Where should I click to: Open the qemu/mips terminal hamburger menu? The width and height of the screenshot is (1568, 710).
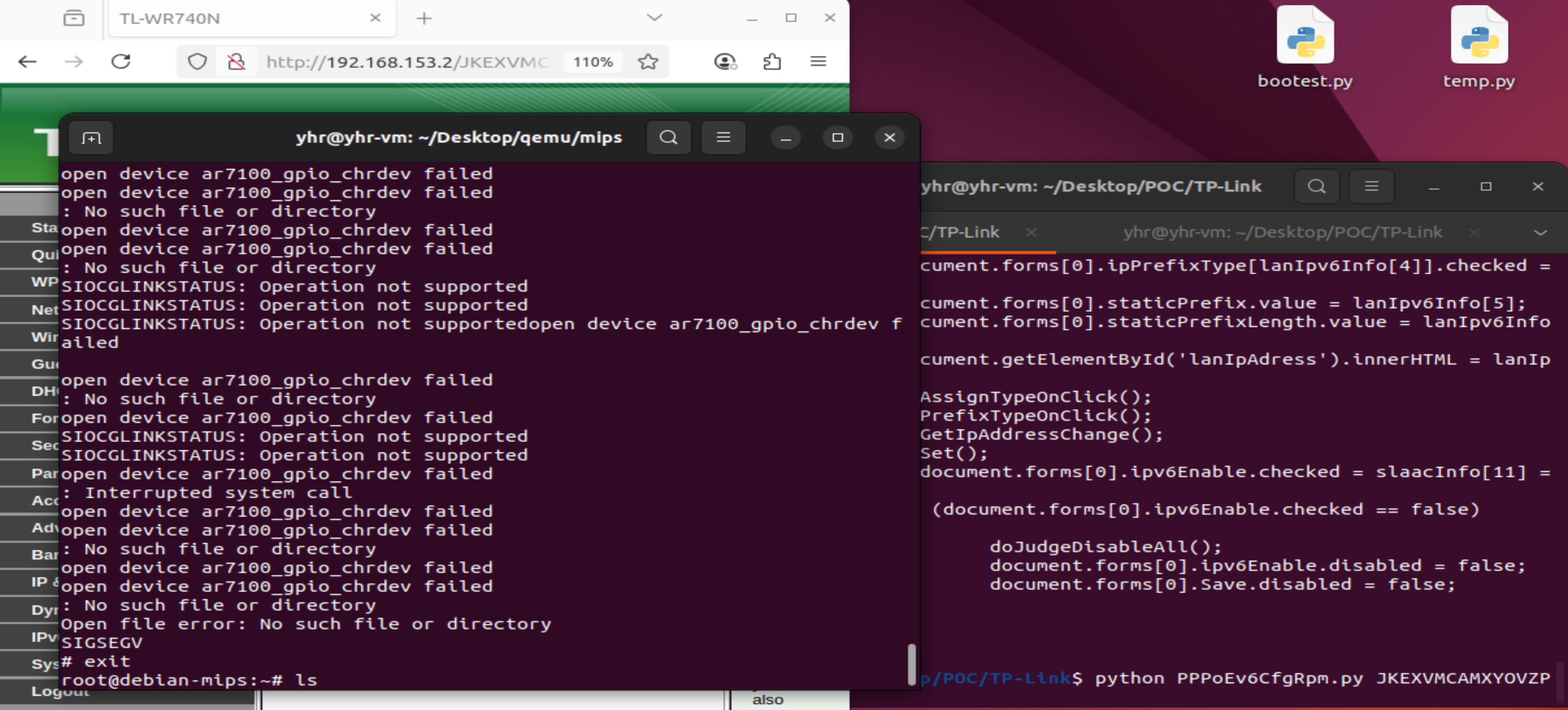coord(723,137)
